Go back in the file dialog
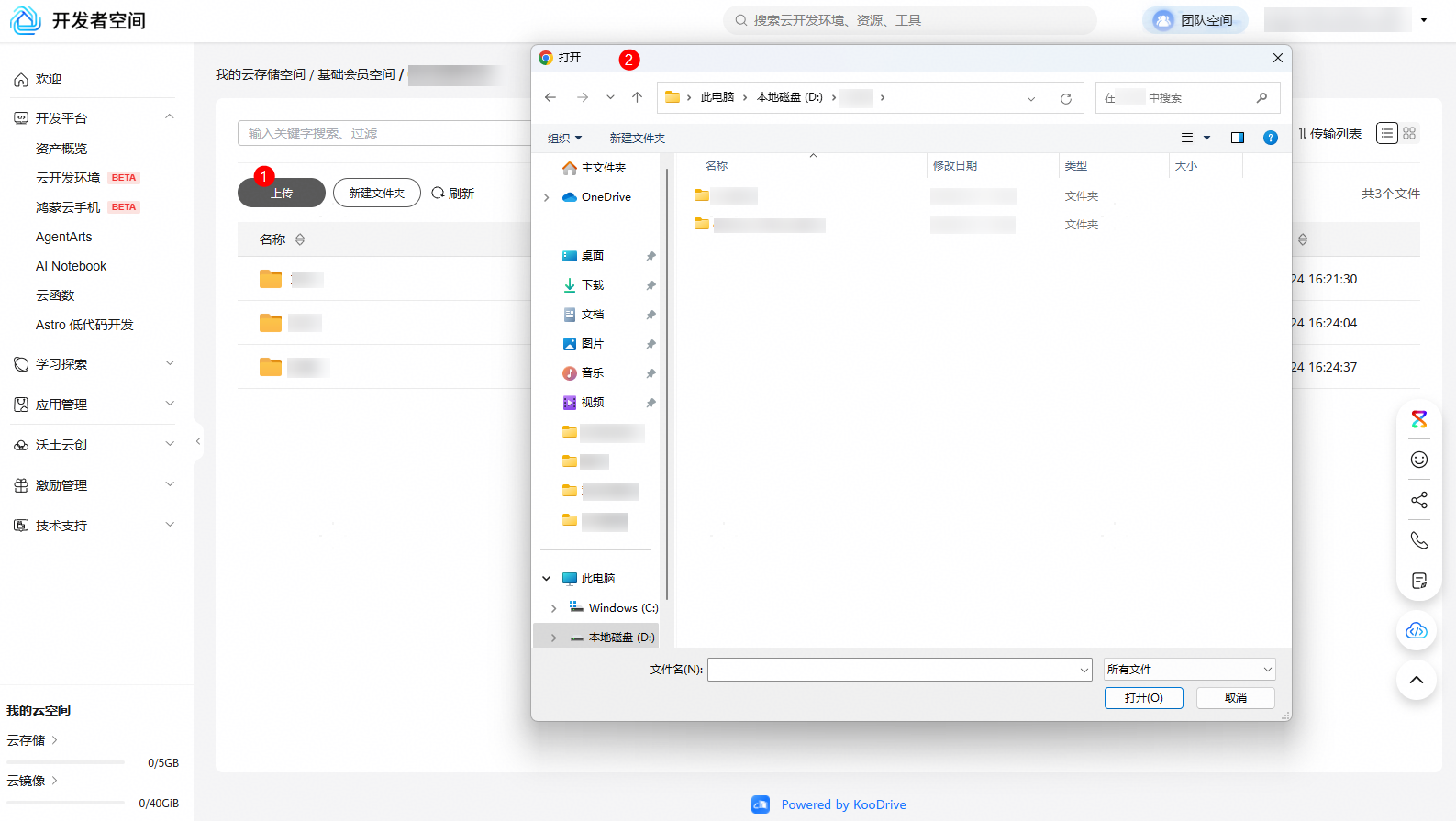Image resolution: width=1456 pixels, height=821 pixels. tap(550, 97)
